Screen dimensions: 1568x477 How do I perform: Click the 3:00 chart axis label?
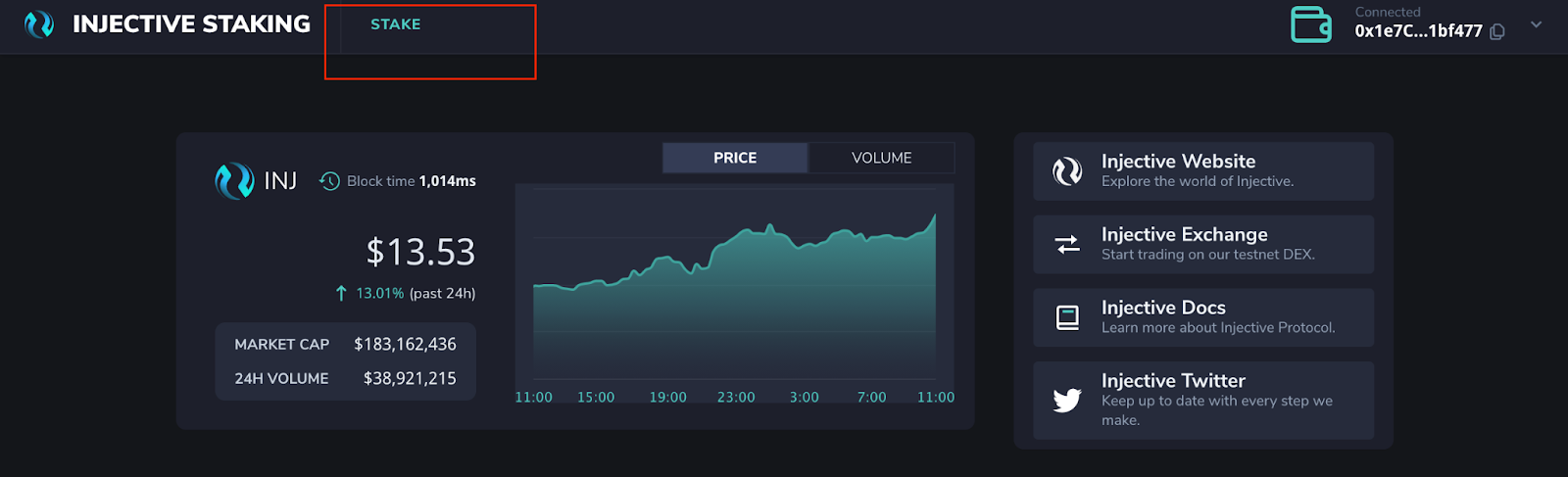point(805,398)
